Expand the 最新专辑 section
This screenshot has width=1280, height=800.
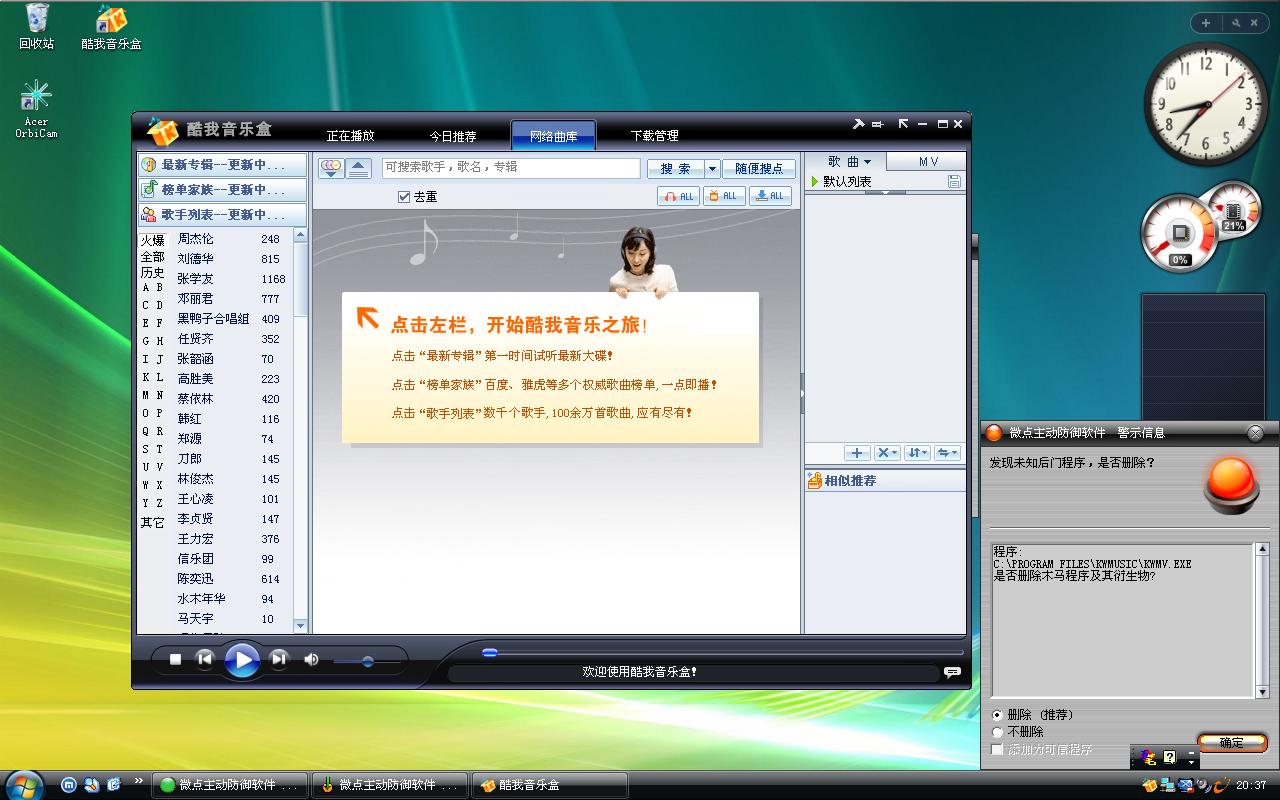223,165
